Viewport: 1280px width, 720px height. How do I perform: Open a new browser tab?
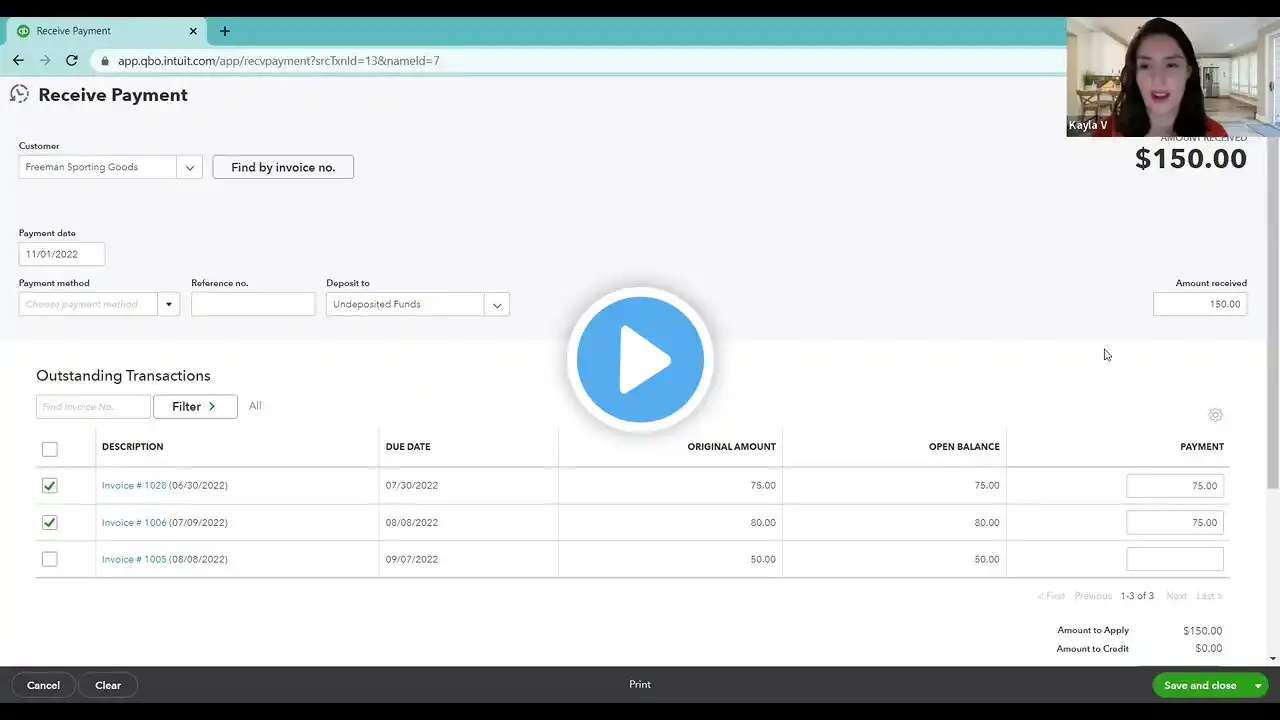(x=224, y=31)
